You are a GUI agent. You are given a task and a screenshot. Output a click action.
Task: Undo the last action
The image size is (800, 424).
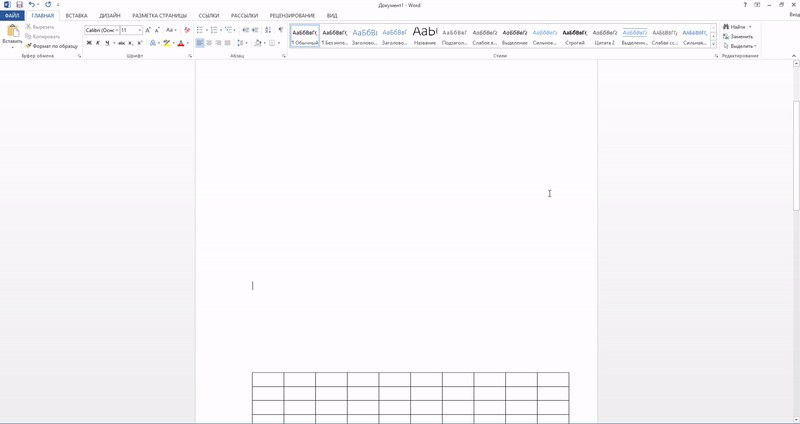click(32, 5)
